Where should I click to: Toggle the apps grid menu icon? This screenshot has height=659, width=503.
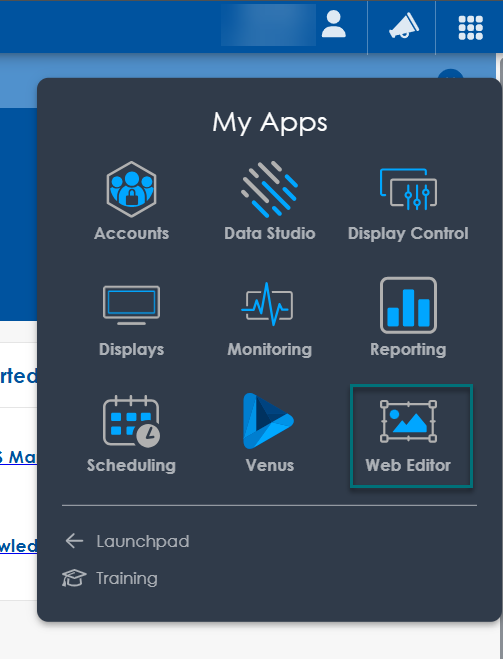(471, 28)
